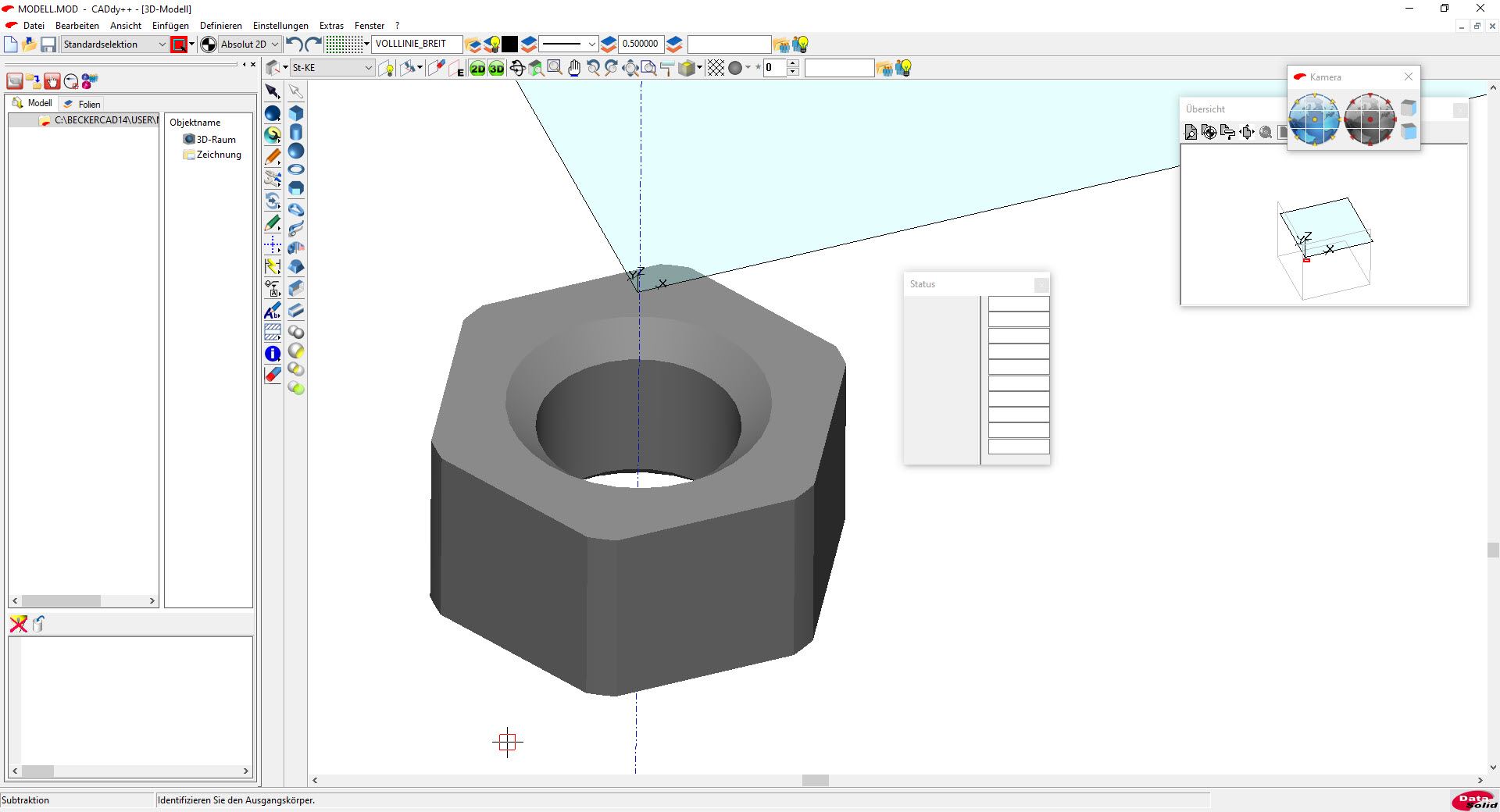1500x812 pixels.
Task: Close the Kamera panel
Action: (x=1408, y=77)
